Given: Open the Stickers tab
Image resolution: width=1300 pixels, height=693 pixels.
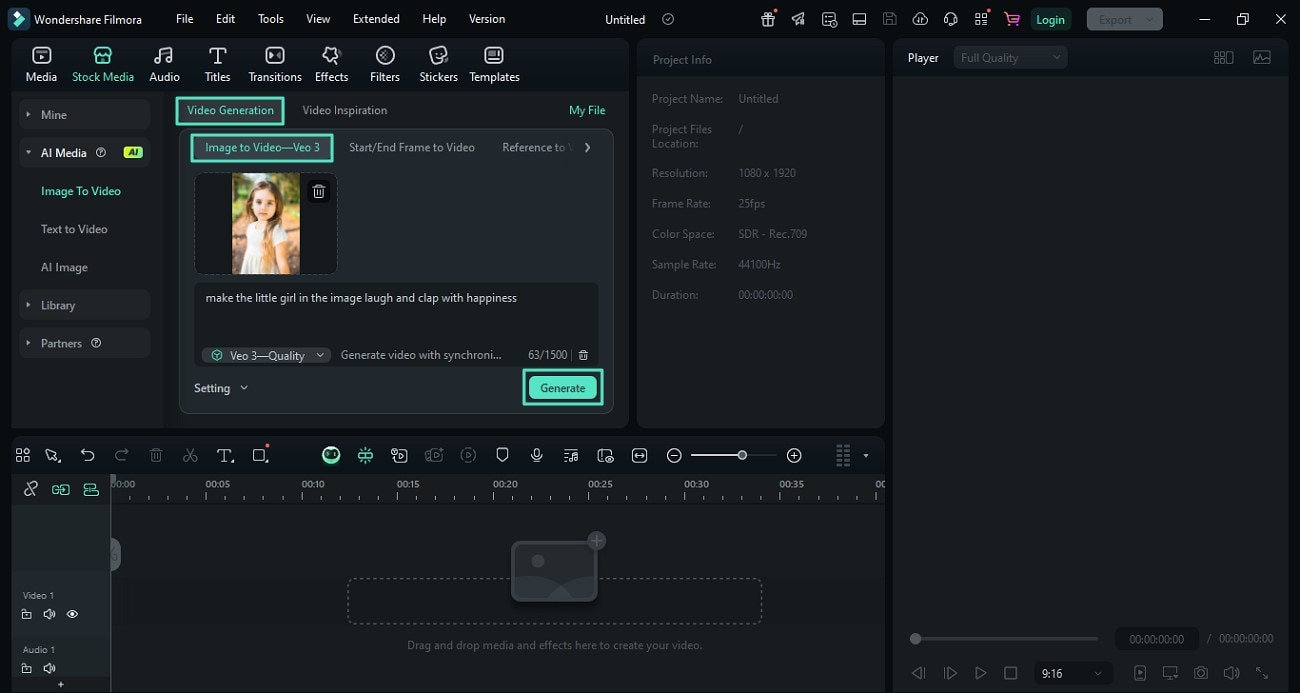Looking at the screenshot, I should click(x=438, y=64).
